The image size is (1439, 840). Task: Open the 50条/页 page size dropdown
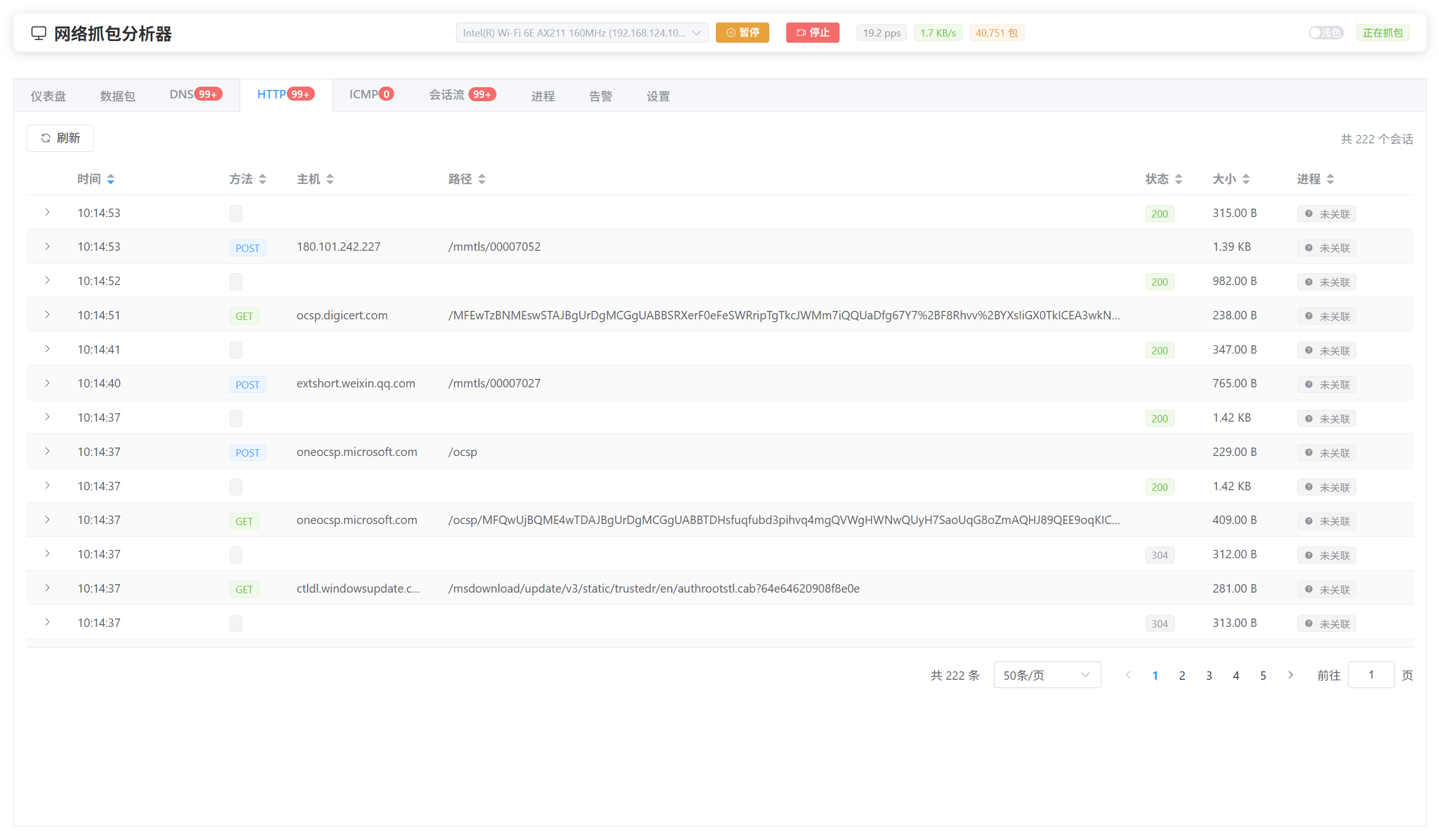1046,675
